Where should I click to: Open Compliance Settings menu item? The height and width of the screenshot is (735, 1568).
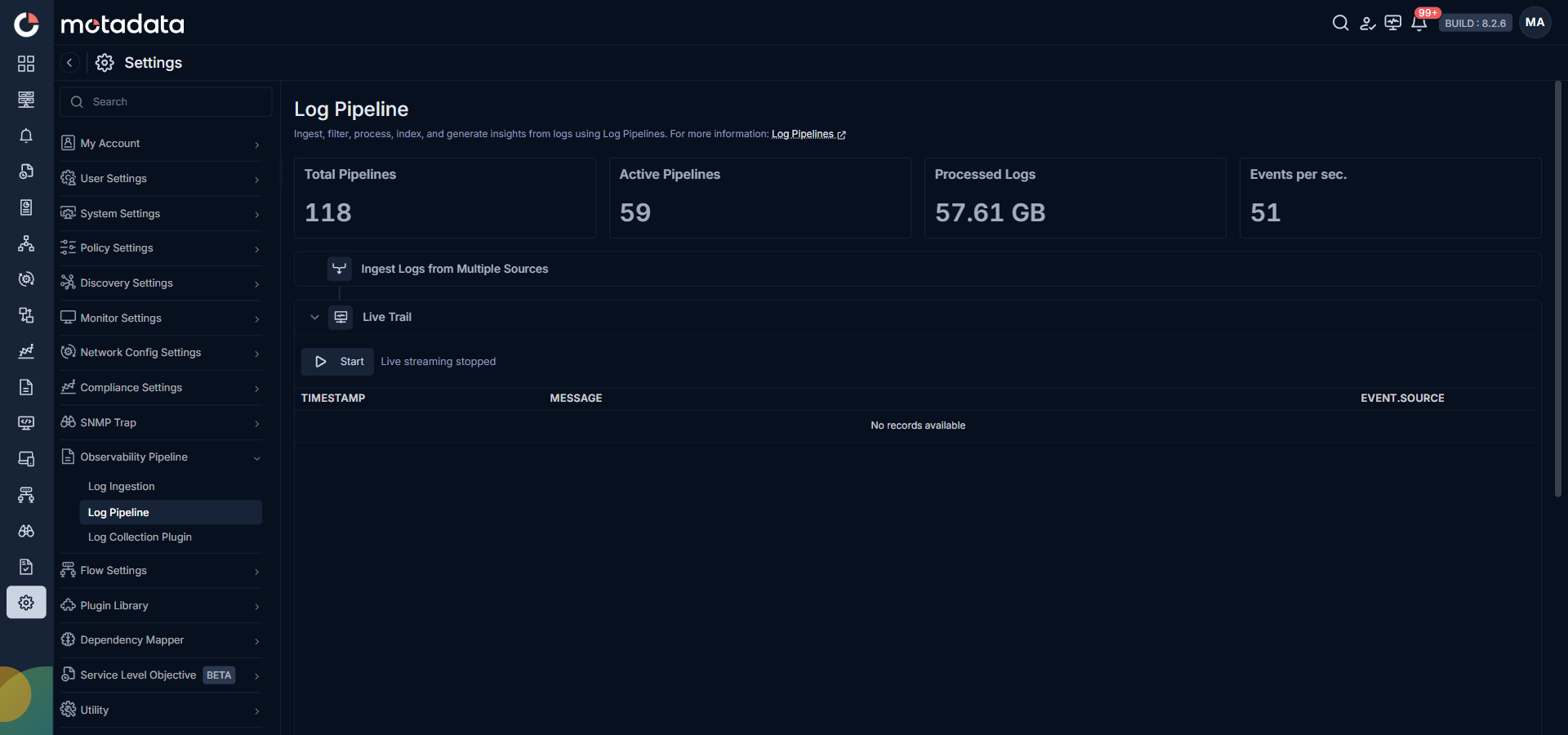(x=161, y=387)
